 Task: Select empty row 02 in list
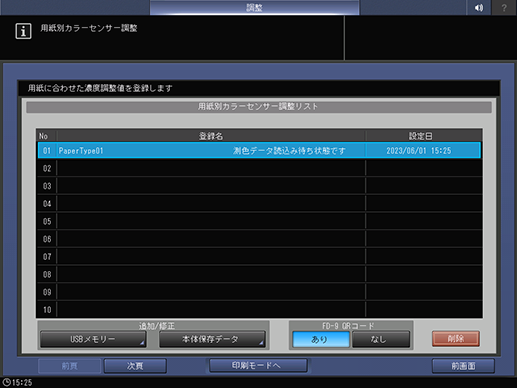(x=259, y=168)
